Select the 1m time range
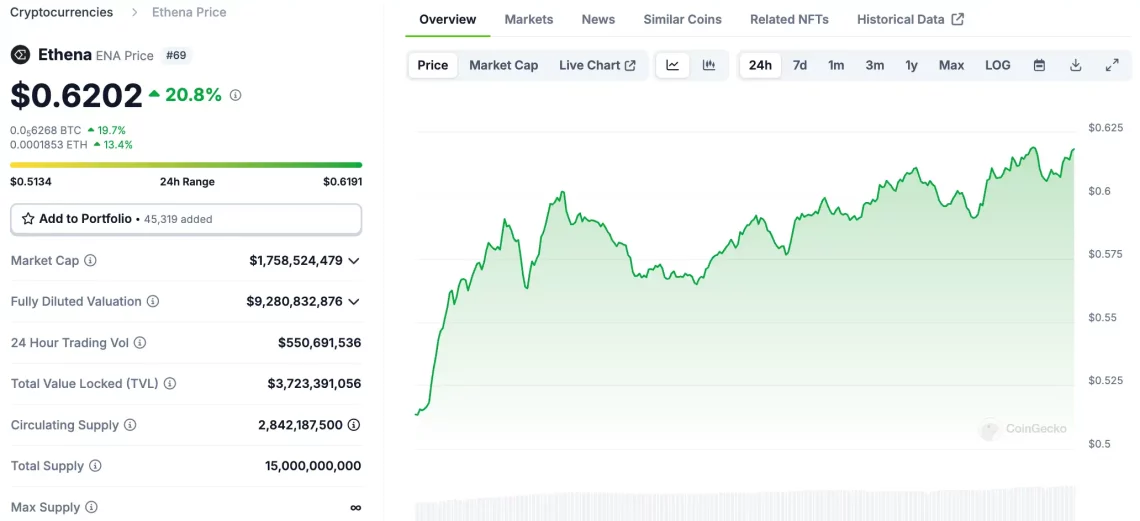Viewport: 1140px width, 521px height. [836, 65]
